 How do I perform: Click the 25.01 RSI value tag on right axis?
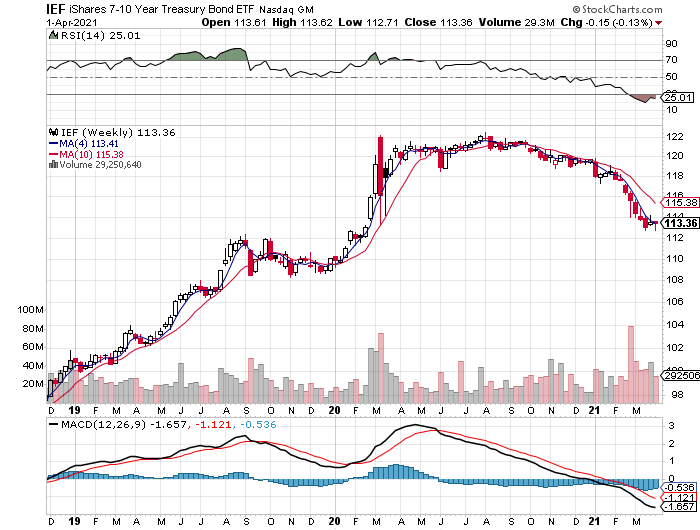[x=678, y=97]
